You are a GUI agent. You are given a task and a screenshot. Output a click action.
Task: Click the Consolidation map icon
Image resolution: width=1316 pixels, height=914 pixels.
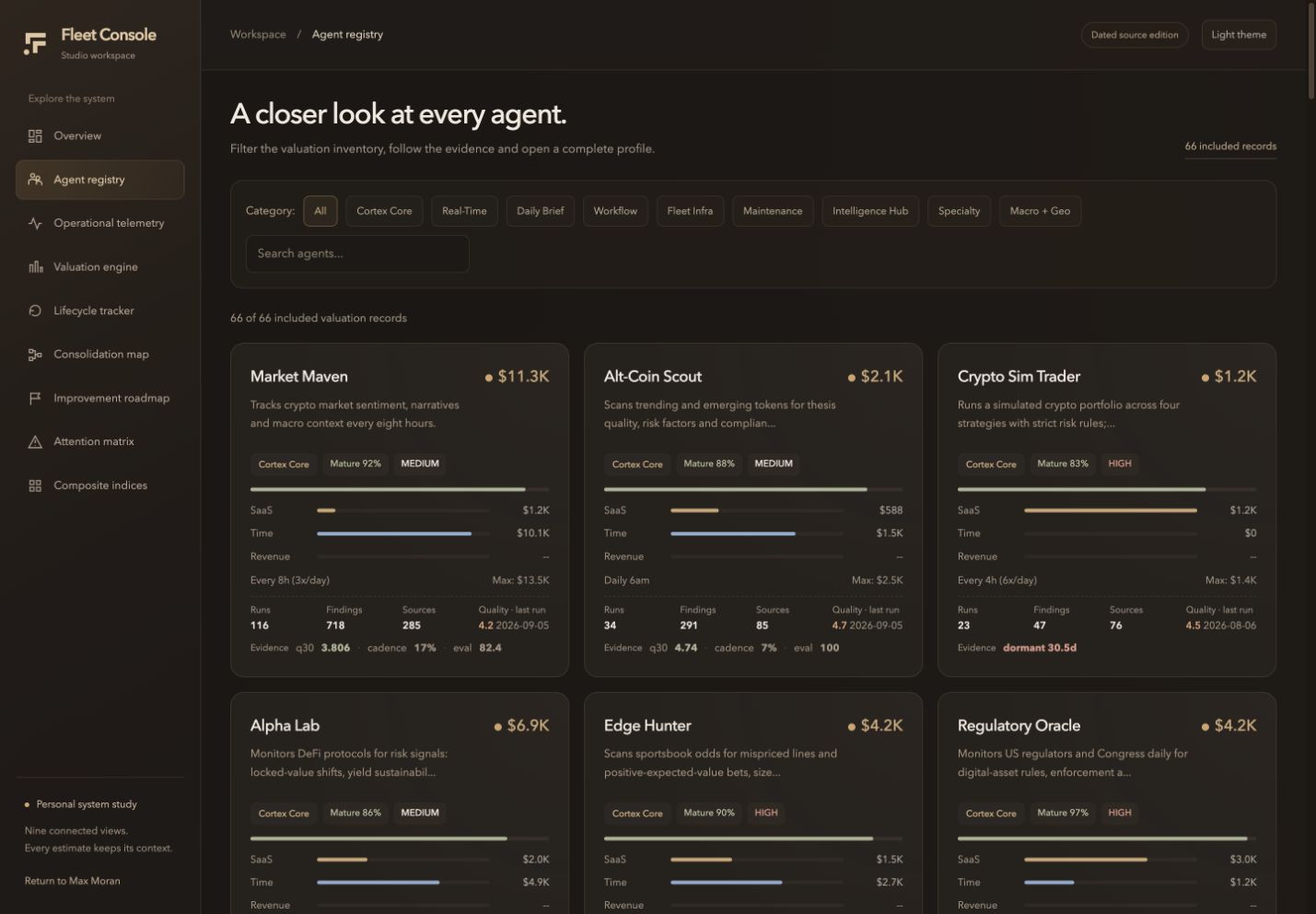[35, 355]
